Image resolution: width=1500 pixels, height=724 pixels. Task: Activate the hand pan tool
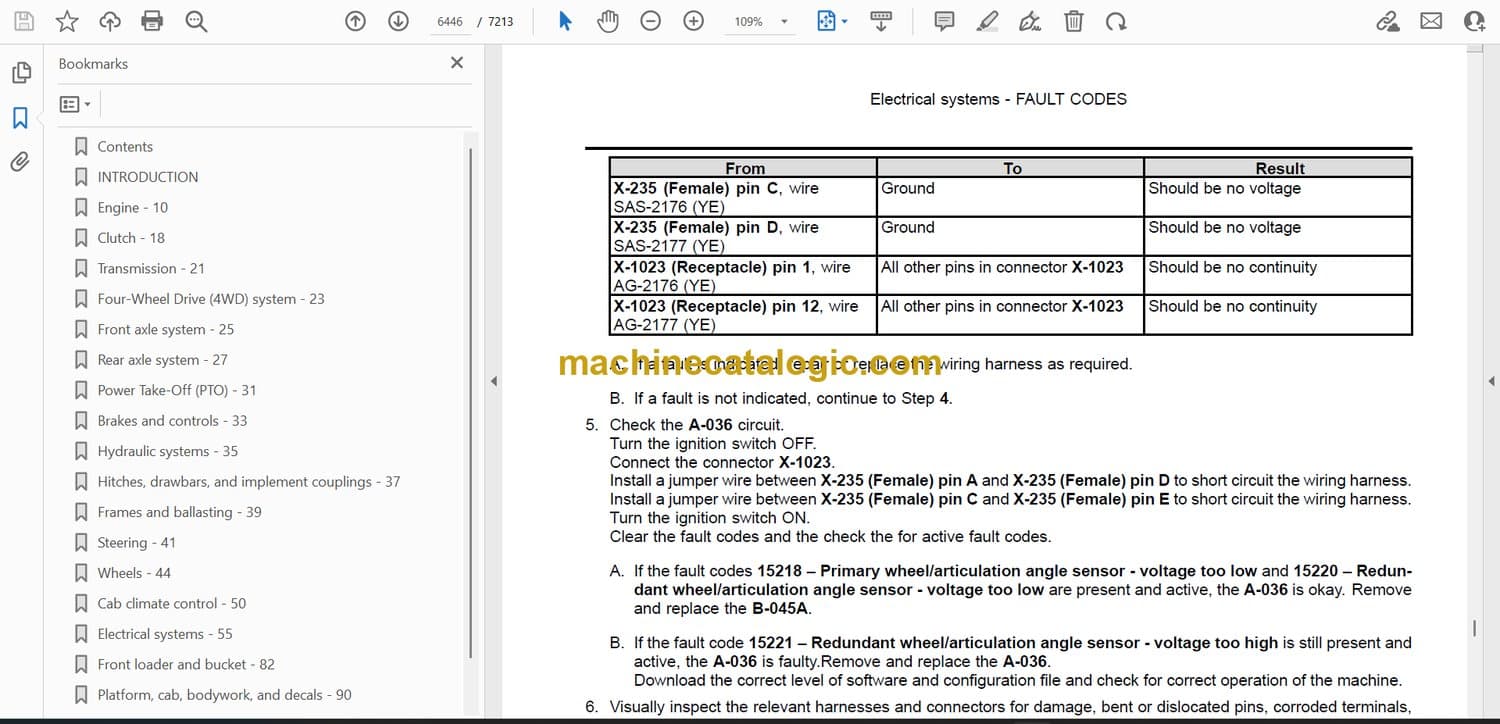[608, 21]
